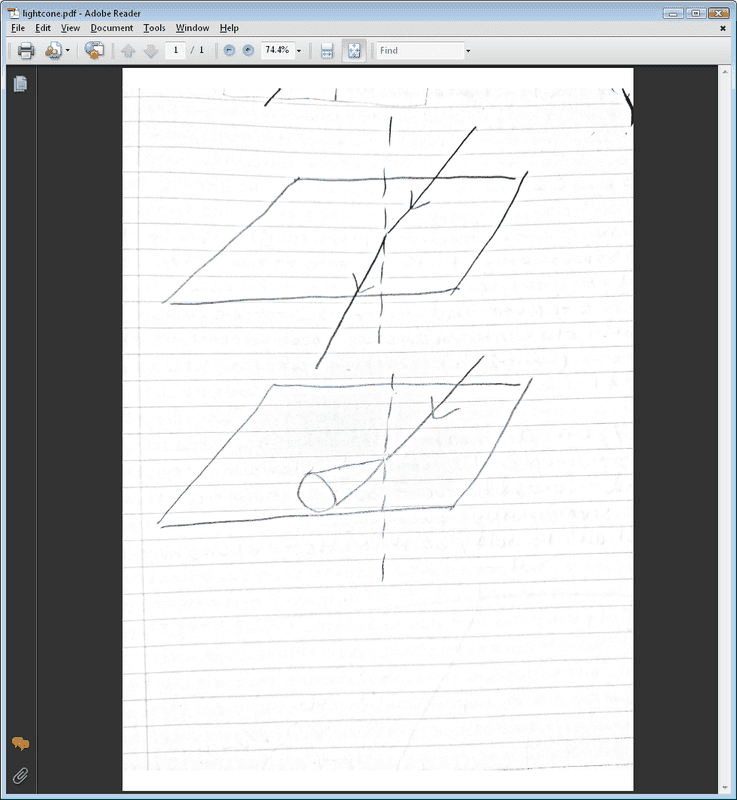Open the zoom percentage dropdown arrow

point(299,51)
